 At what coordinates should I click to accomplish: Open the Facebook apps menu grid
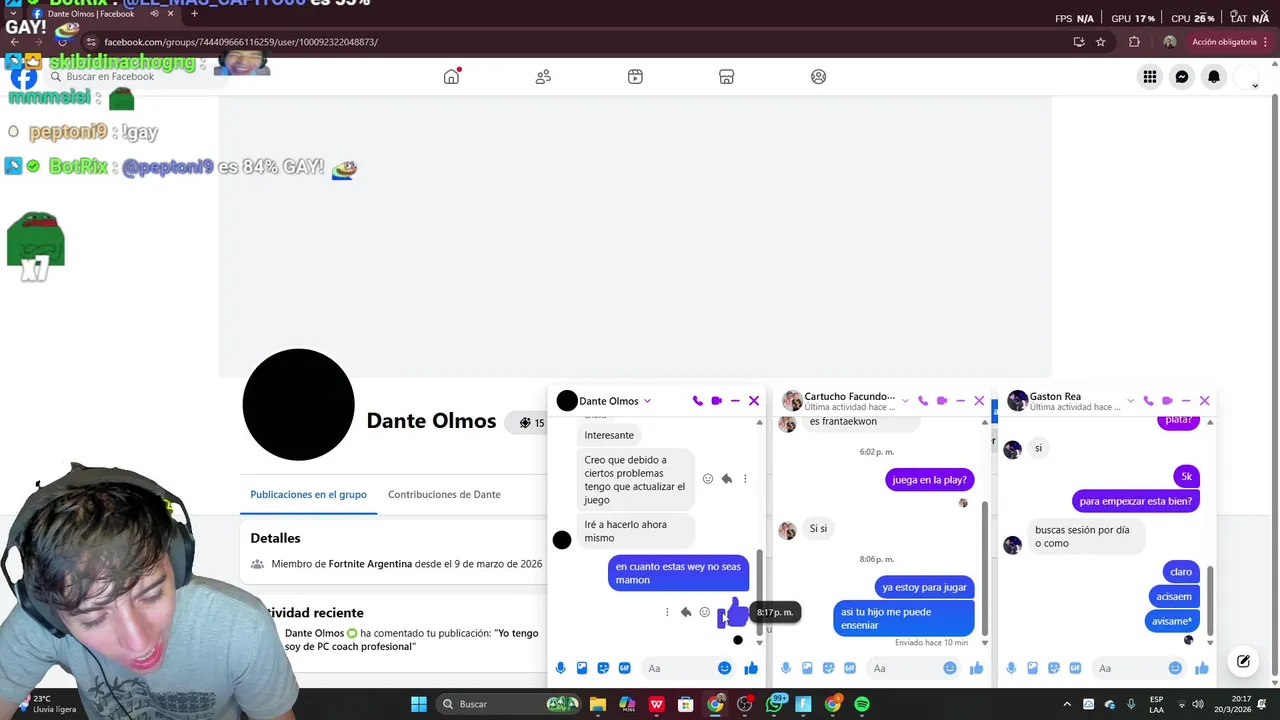[x=1150, y=77]
